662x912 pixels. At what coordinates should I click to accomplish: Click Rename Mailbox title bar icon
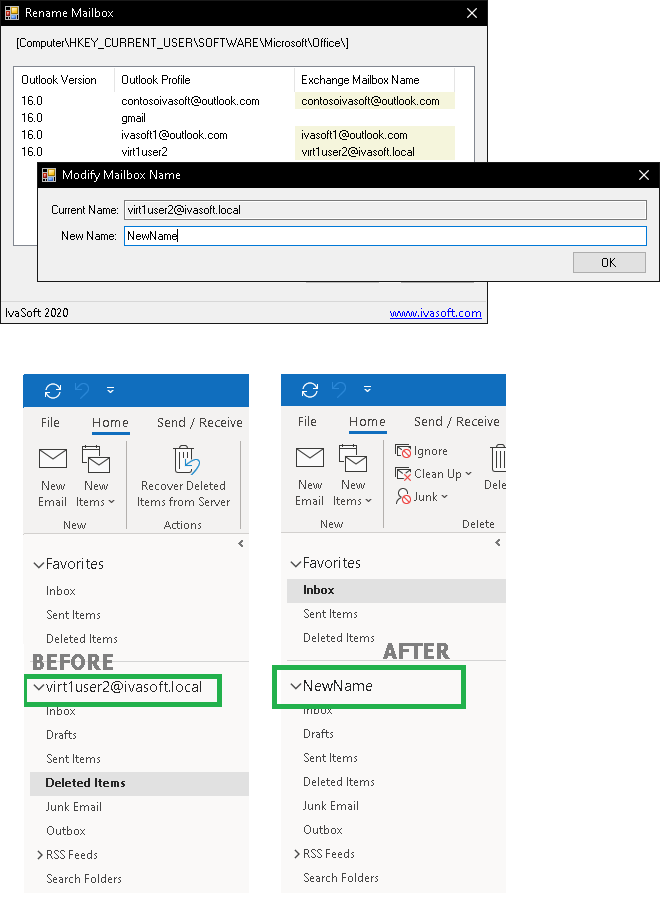12,13
